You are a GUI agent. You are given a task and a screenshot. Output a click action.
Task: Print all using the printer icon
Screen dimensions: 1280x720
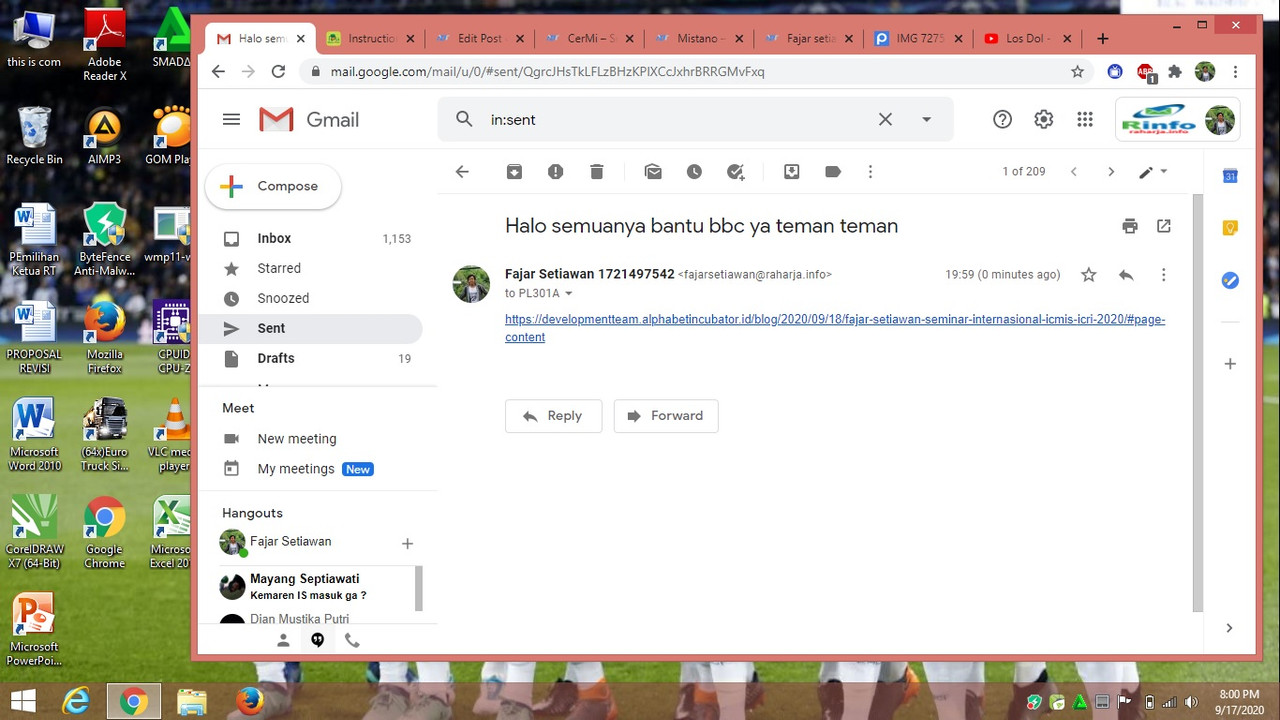pyautogui.click(x=1130, y=226)
